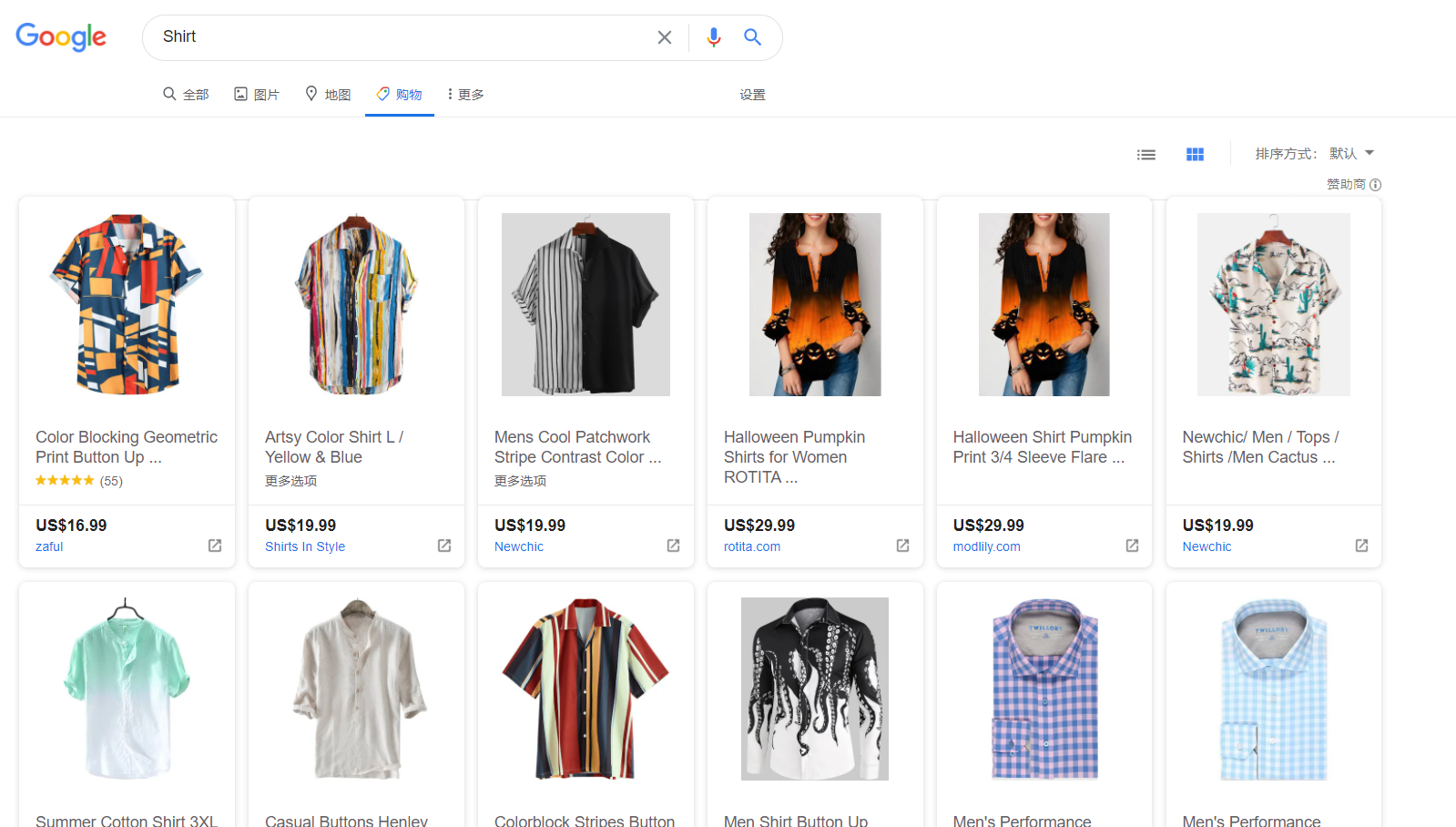Focus the Shirt search input field

coord(401,37)
